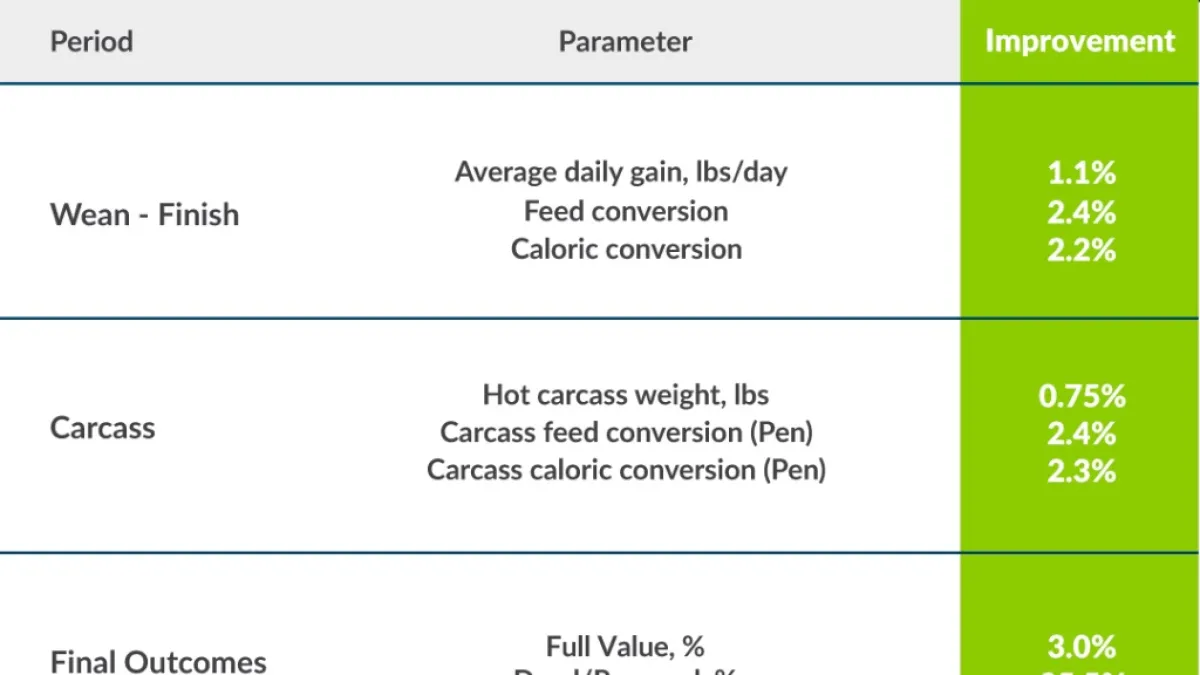This screenshot has width=1200, height=675.
Task: Select the Feed conversion parameter under Wean - Finish
Action: (x=626, y=211)
